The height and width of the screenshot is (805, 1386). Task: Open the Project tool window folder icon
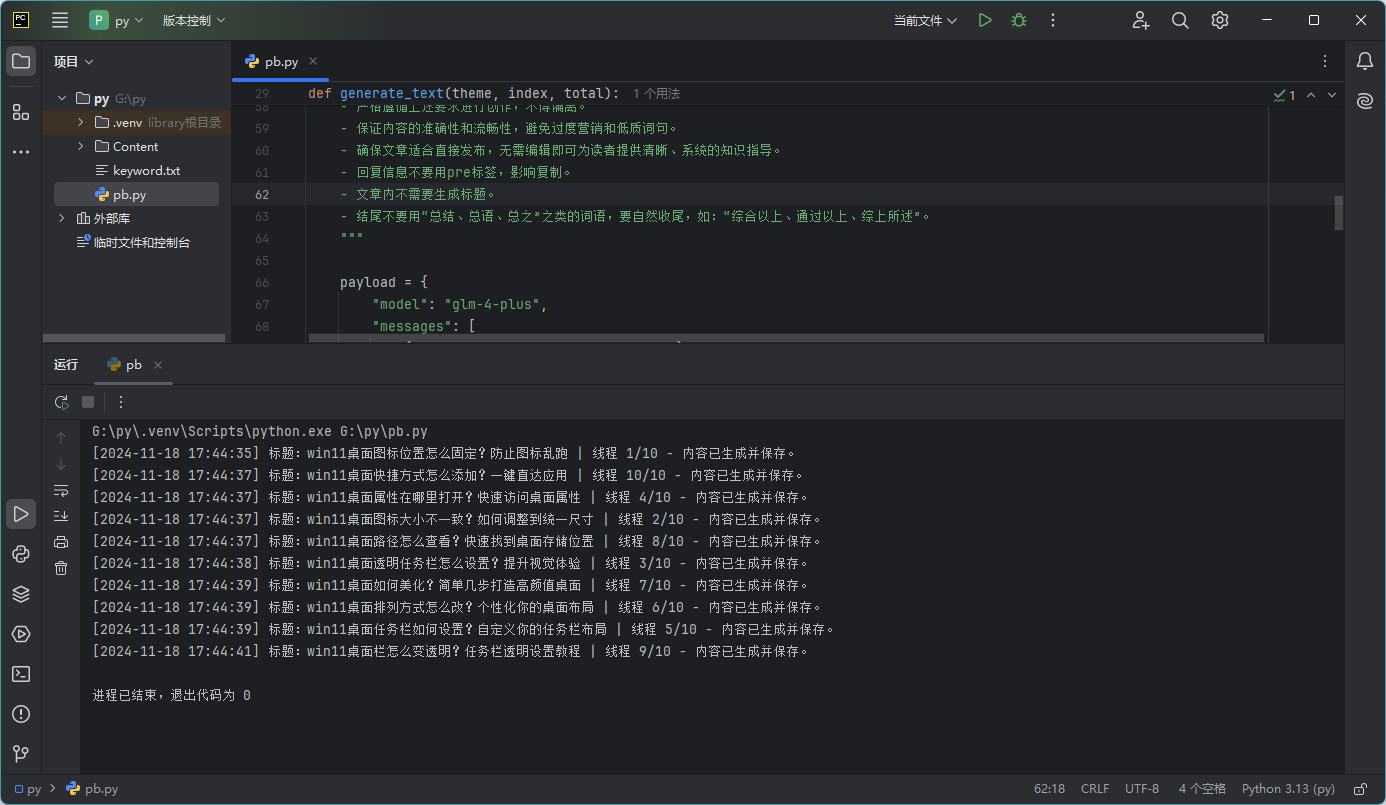click(x=21, y=61)
